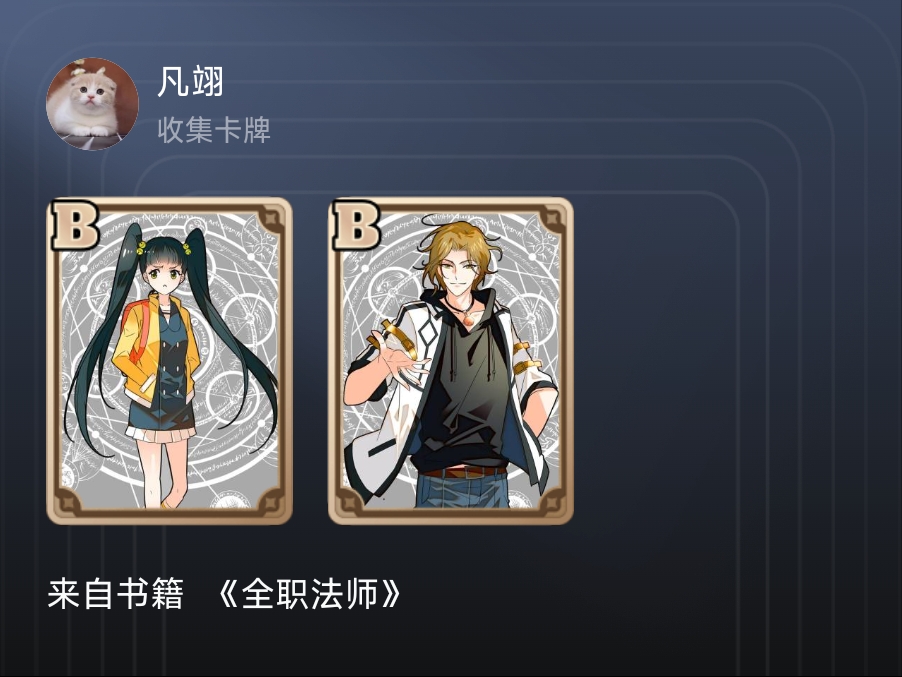The width and height of the screenshot is (902, 677).
Task: Open the blond-haired man character card
Action: [x=450, y=361]
